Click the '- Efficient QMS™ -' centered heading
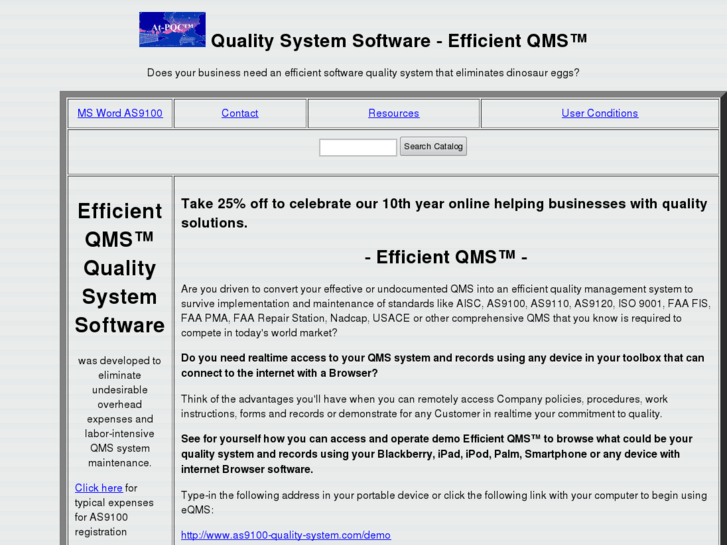Screen dimensions: 727x545 pyautogui.click(x=446, y=257)
